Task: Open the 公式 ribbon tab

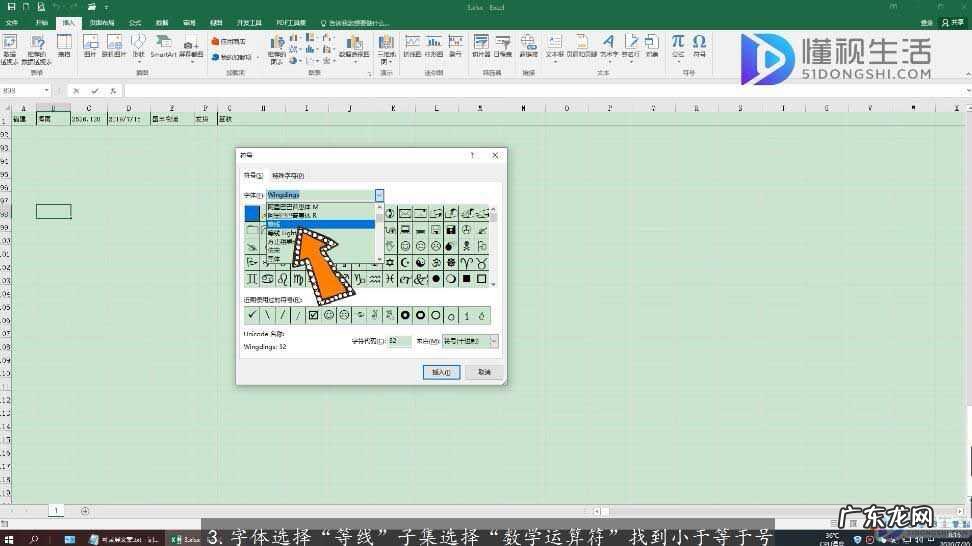Action: [135, 21]
